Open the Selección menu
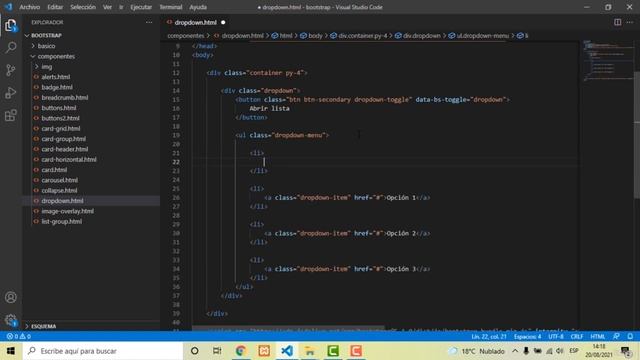Viewport: 640px width, 360px height. [x=82, y=7]
